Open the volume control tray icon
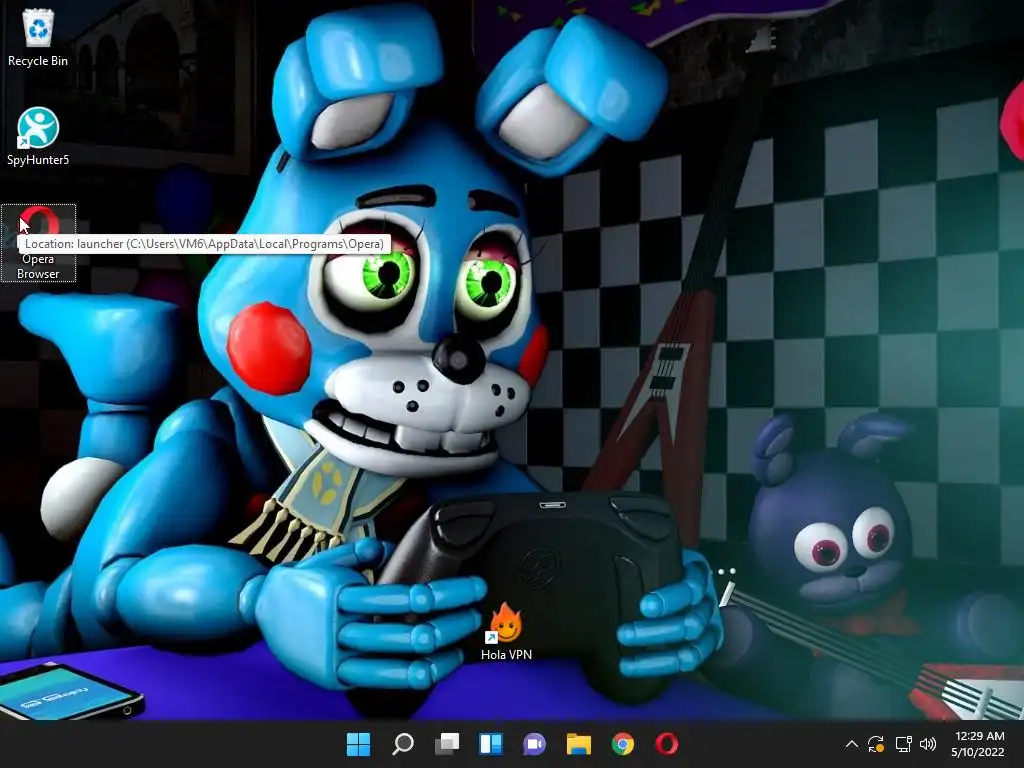Viewport: 1024px width, 768px height. click(927, 744)
